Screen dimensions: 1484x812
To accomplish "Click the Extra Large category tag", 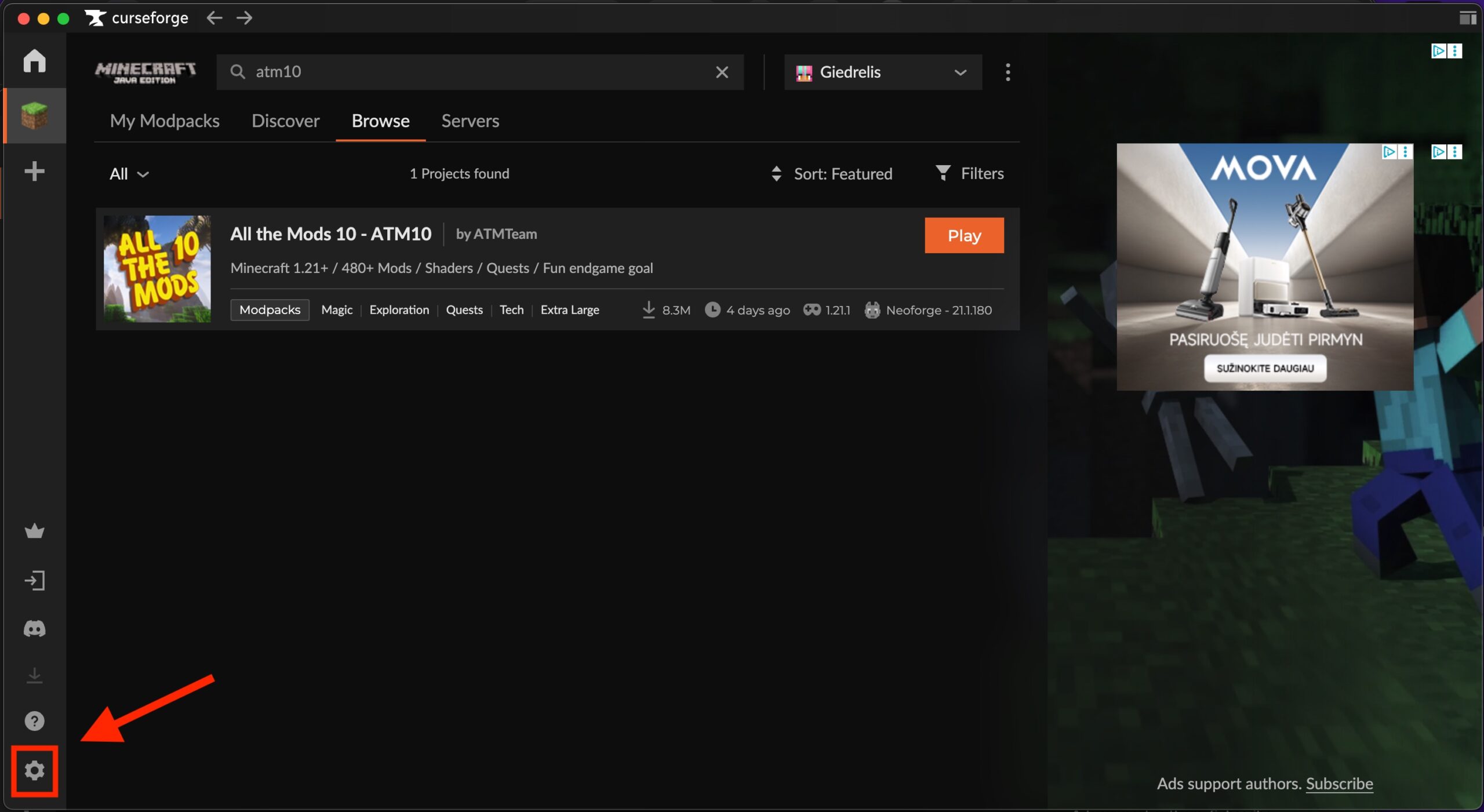I will (570, 309).
